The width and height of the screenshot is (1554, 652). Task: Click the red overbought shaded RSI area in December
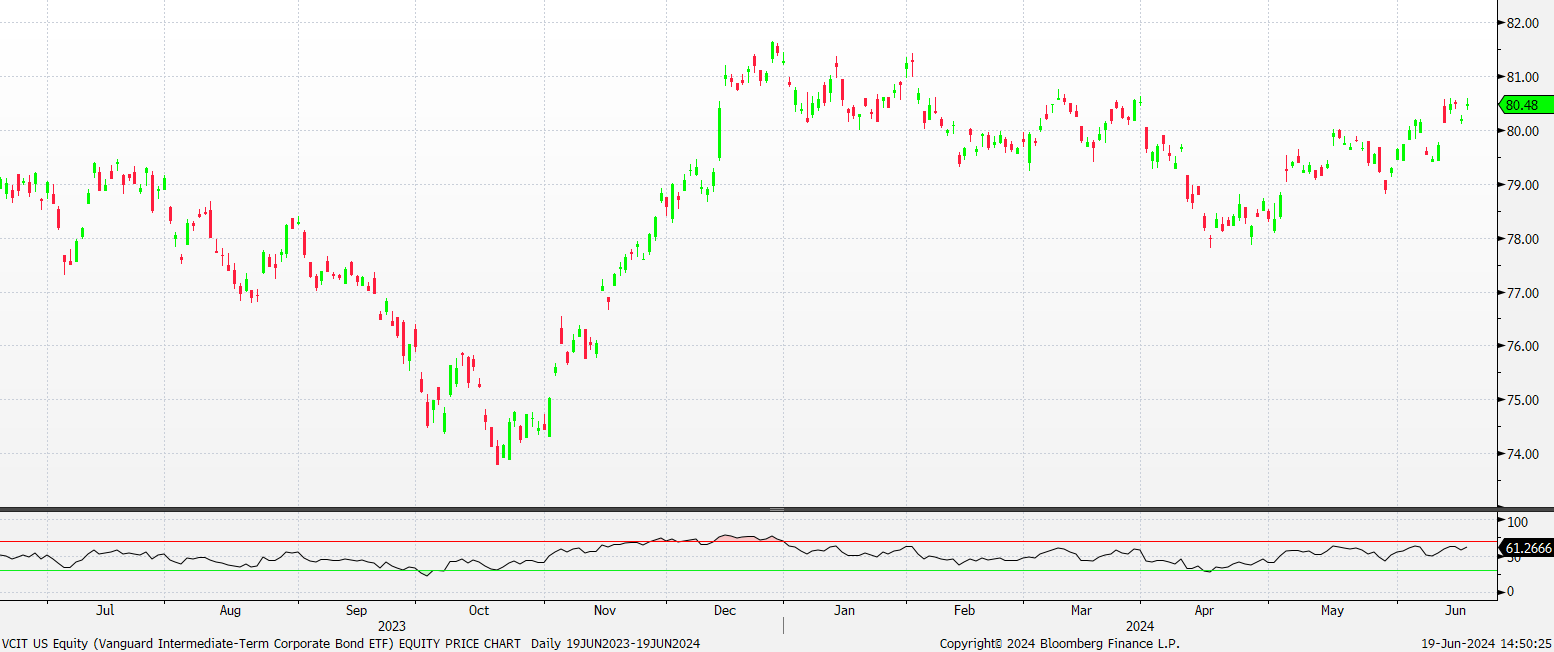pyautogui.click(x=747, y=538)
